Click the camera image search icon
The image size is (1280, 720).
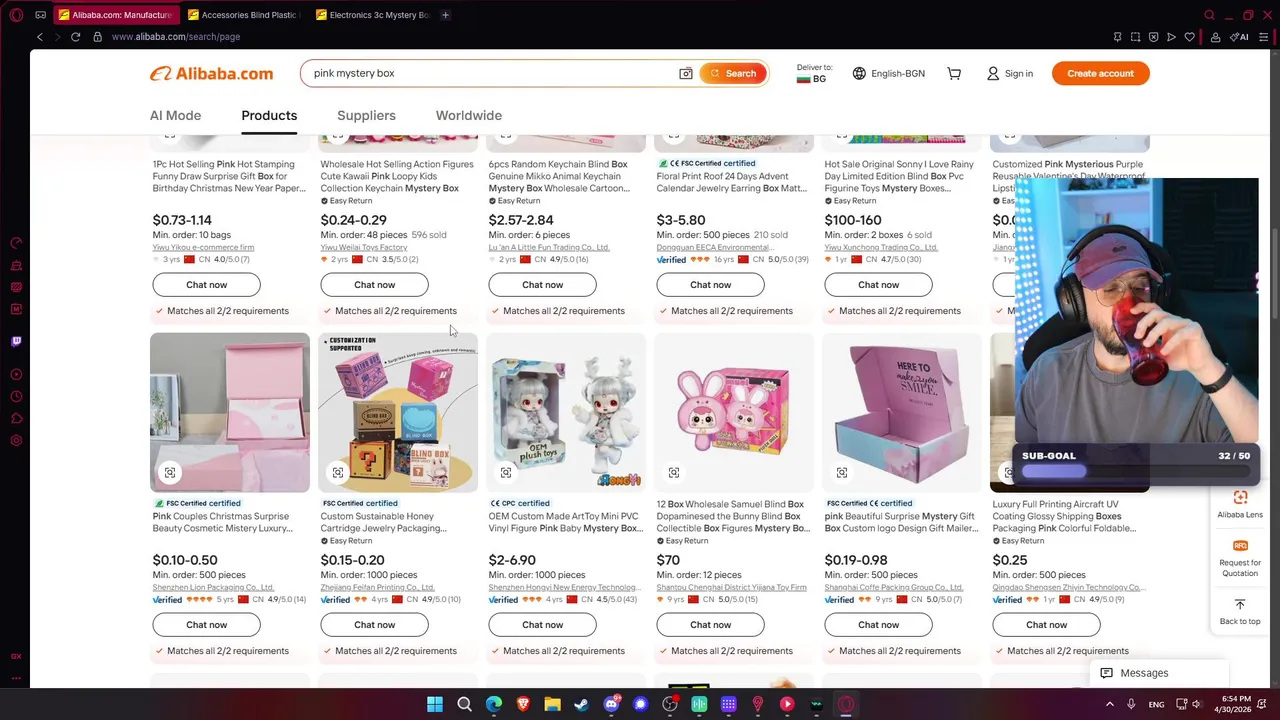[686, 73]
